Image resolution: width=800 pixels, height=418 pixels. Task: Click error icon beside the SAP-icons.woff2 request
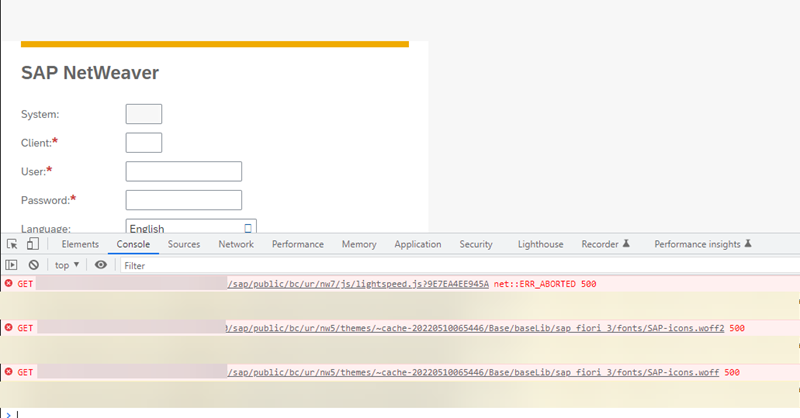tap(9, 327)
